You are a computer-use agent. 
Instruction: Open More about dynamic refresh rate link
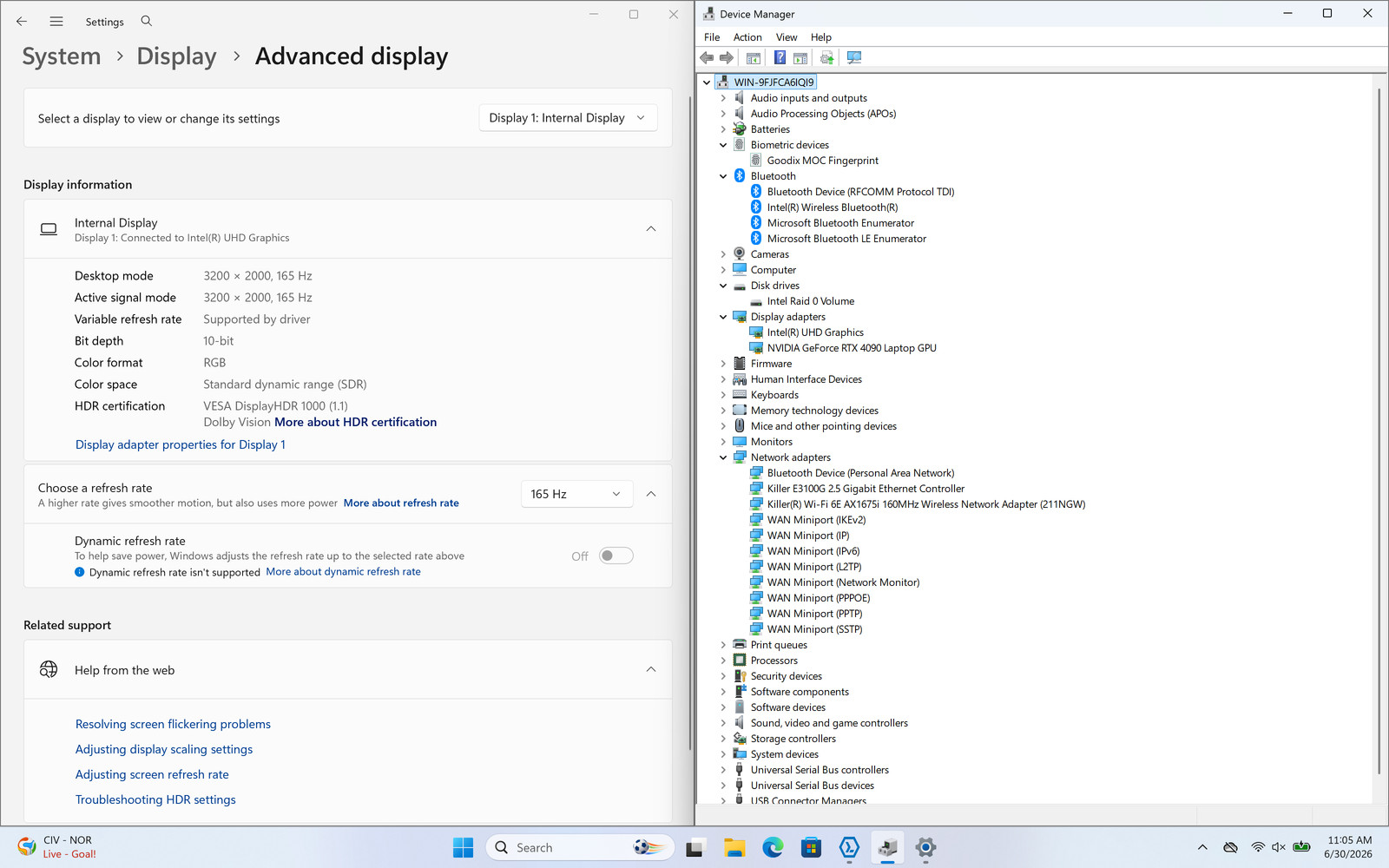pos(344,572)
